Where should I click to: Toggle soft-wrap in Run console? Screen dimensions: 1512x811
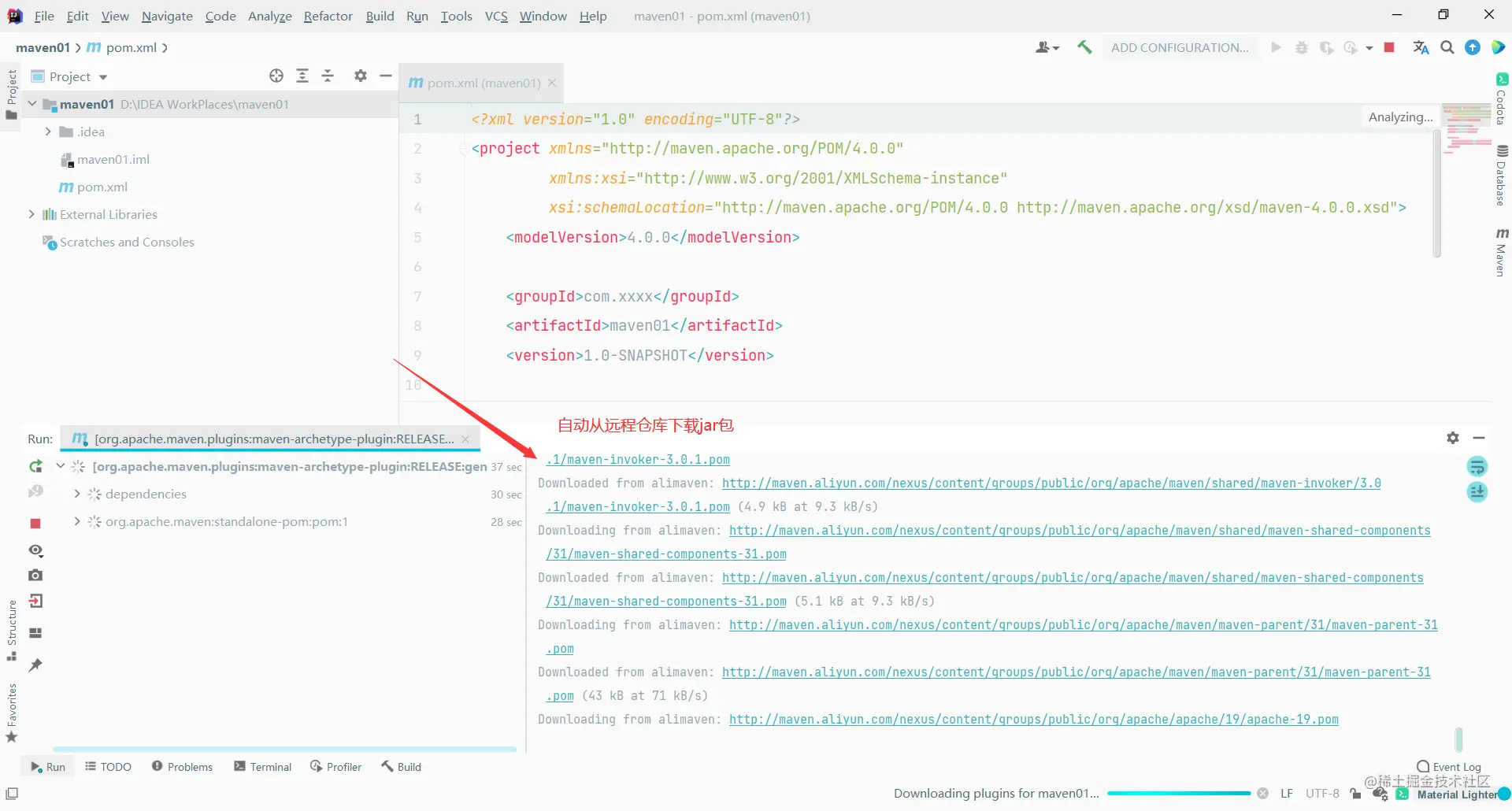1477,467
